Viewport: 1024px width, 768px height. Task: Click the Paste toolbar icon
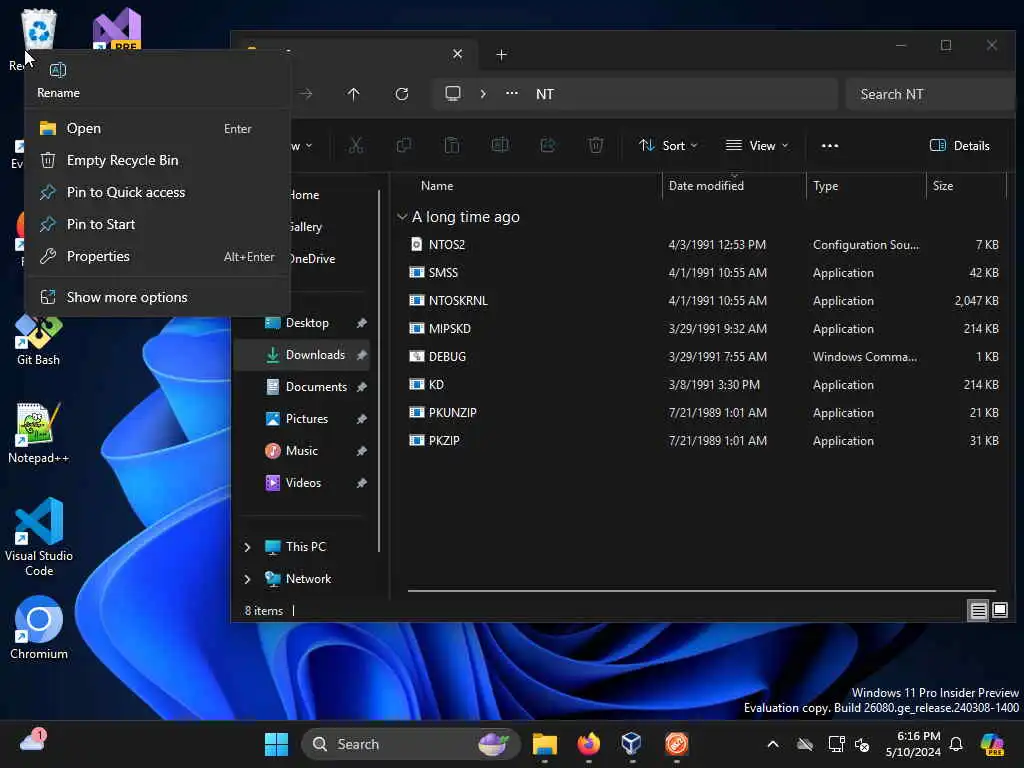click(x=452, y=146)
